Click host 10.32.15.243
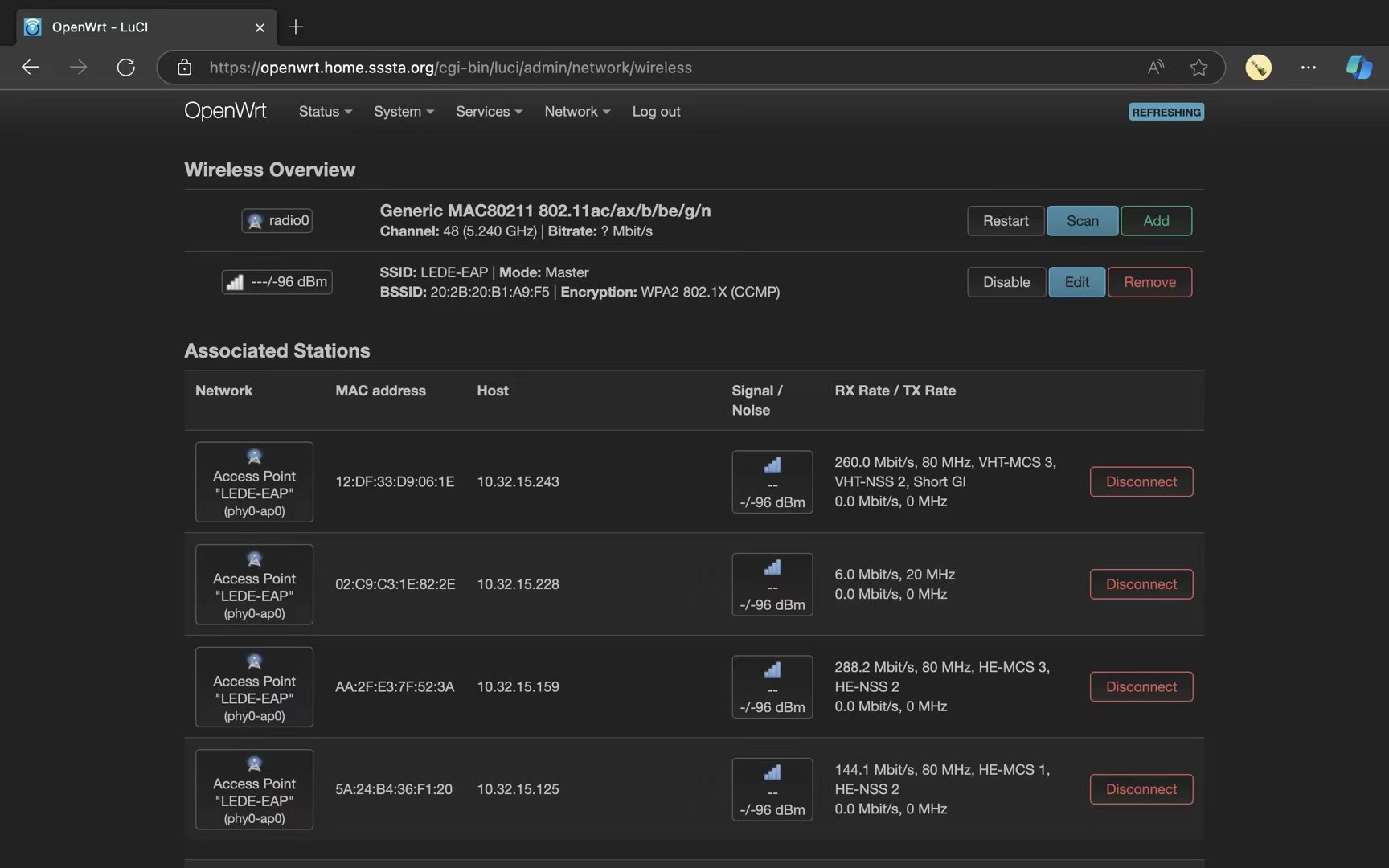The height and width of the screenshot is (868, 1389). pos(518,481)
